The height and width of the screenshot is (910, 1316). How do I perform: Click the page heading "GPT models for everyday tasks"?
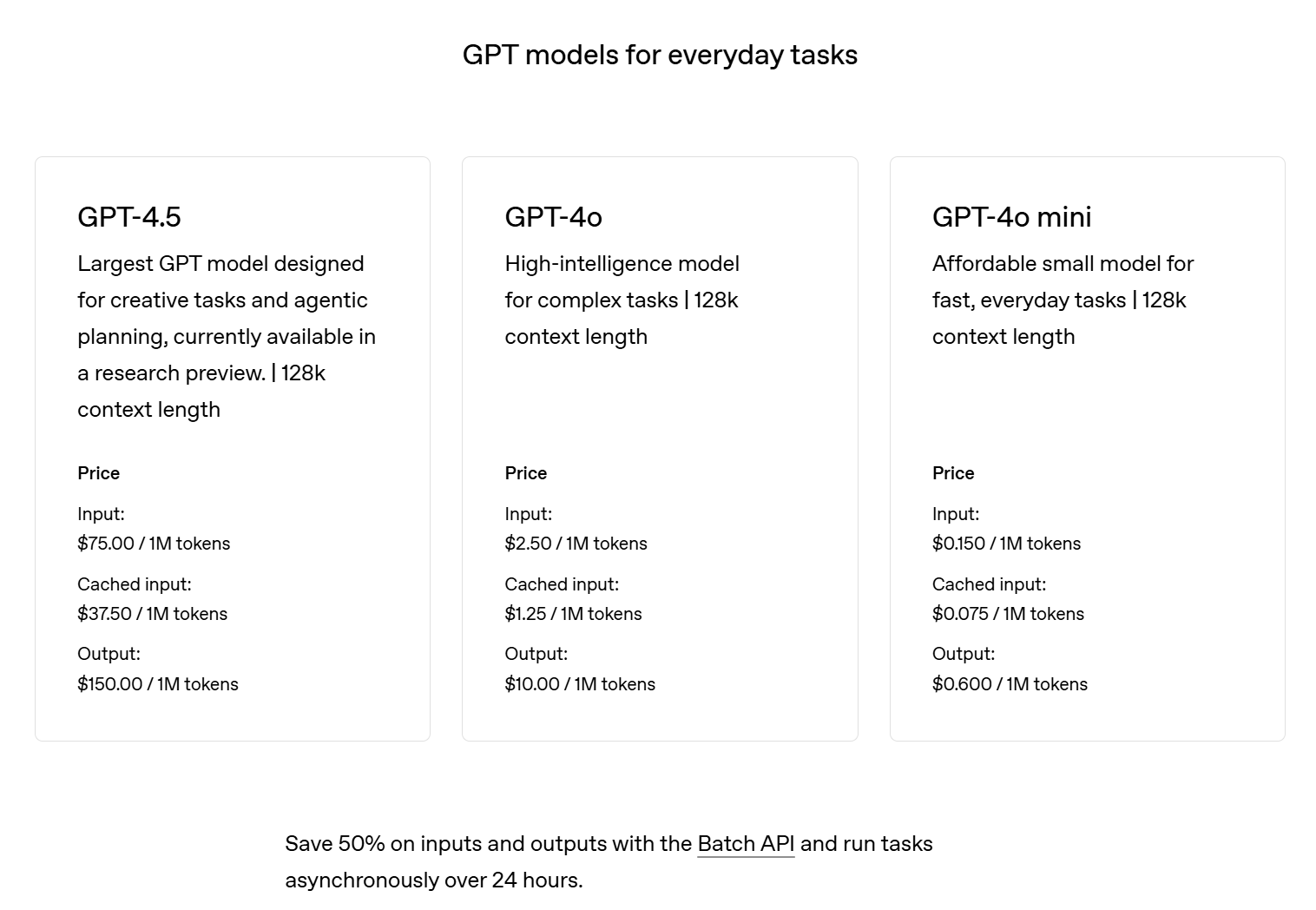click(x=660, y=55)
